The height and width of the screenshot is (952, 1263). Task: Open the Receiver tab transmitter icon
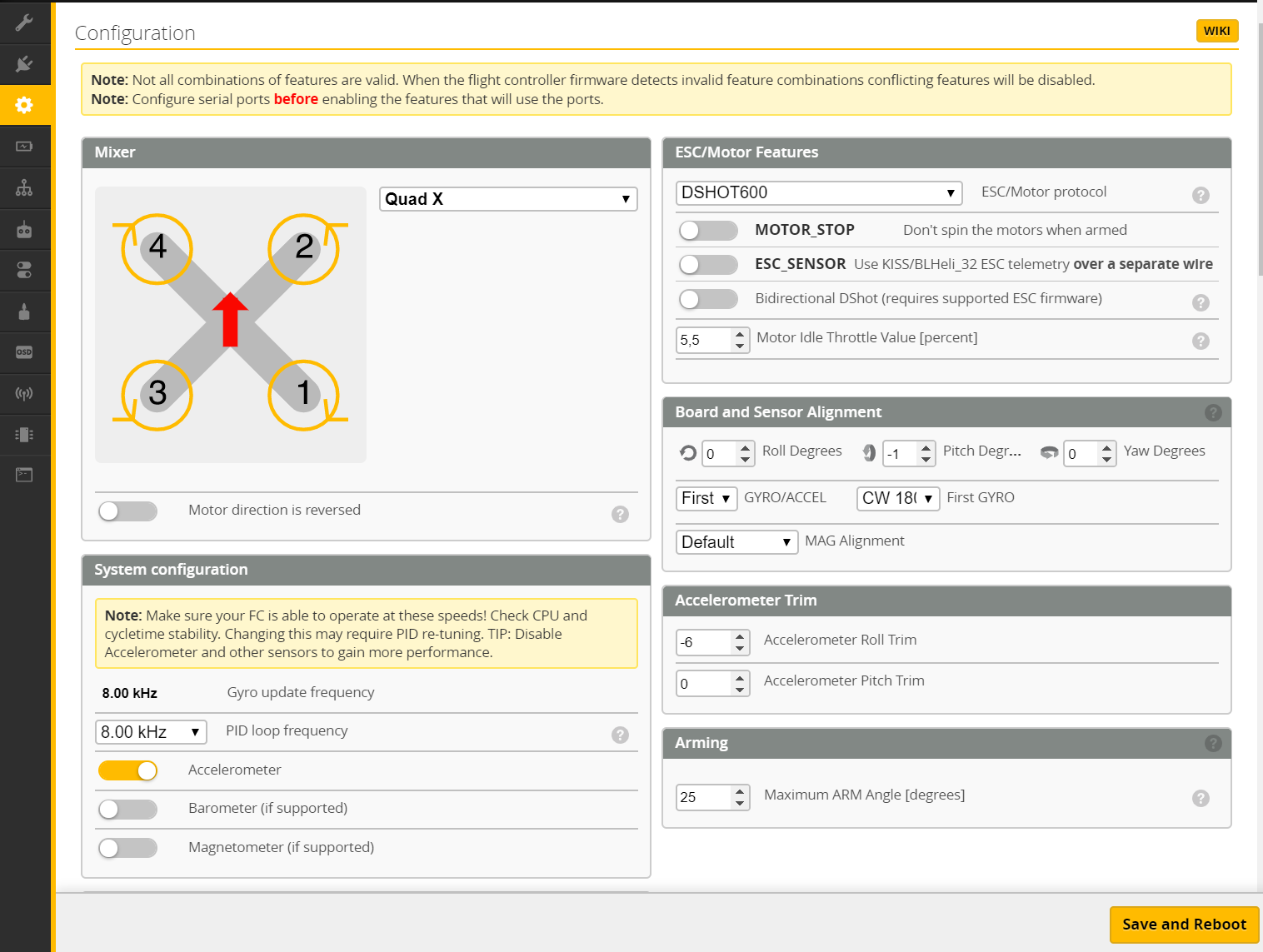(x=24, y=229)
